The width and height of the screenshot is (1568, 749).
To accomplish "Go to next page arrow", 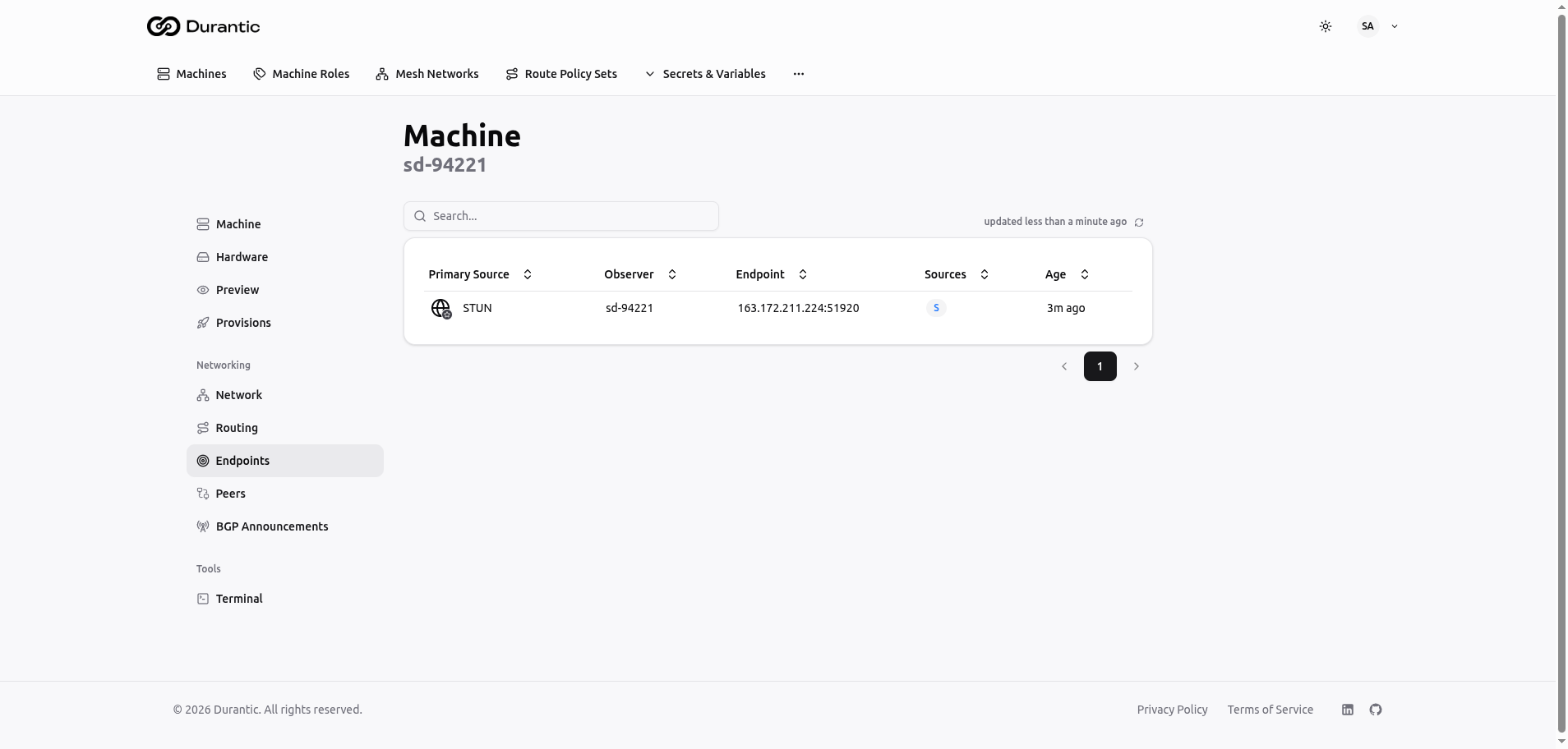I will 1136,366.
